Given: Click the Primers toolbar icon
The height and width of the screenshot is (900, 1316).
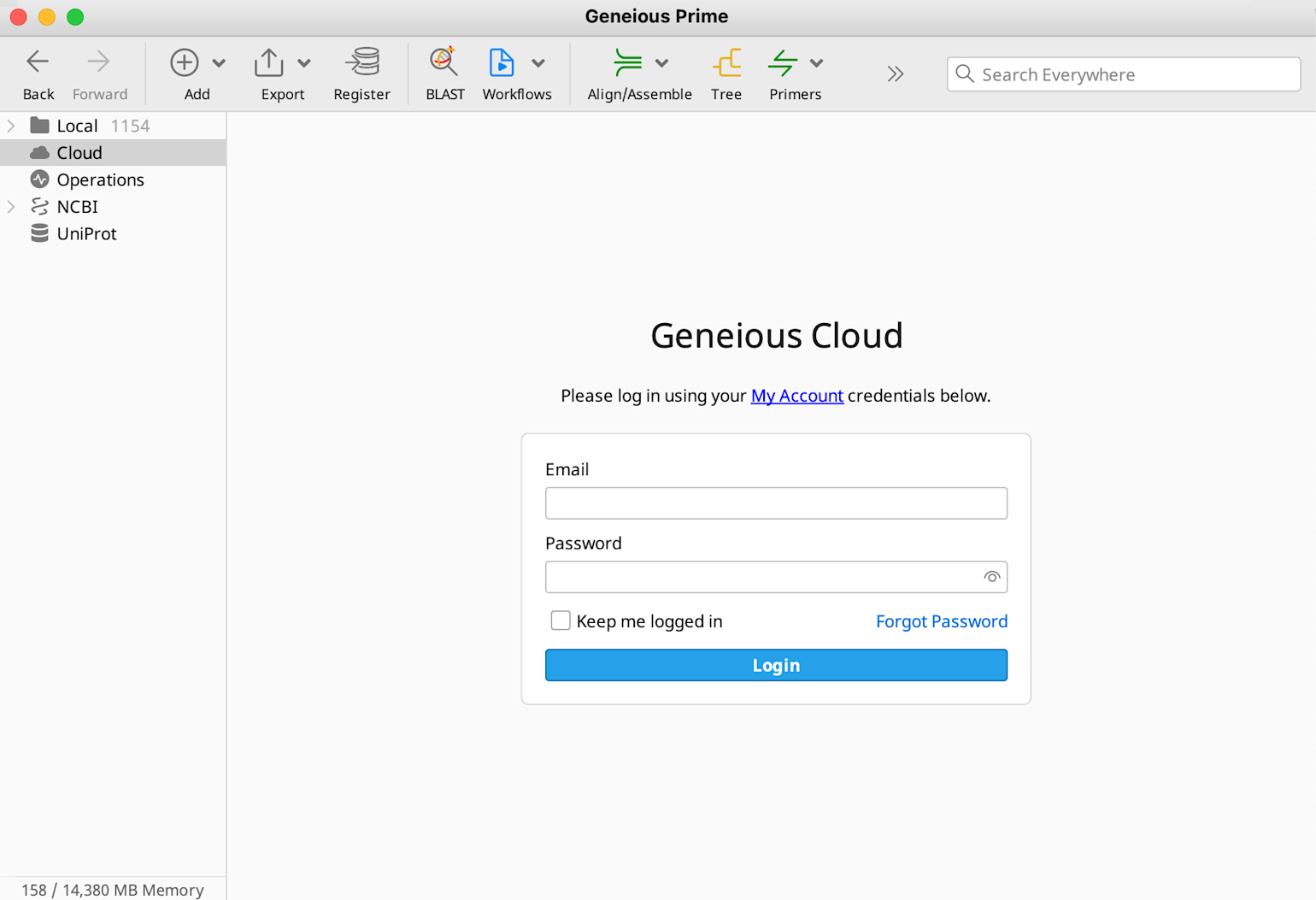Looking at the screenshot, I should coord(783,62).
